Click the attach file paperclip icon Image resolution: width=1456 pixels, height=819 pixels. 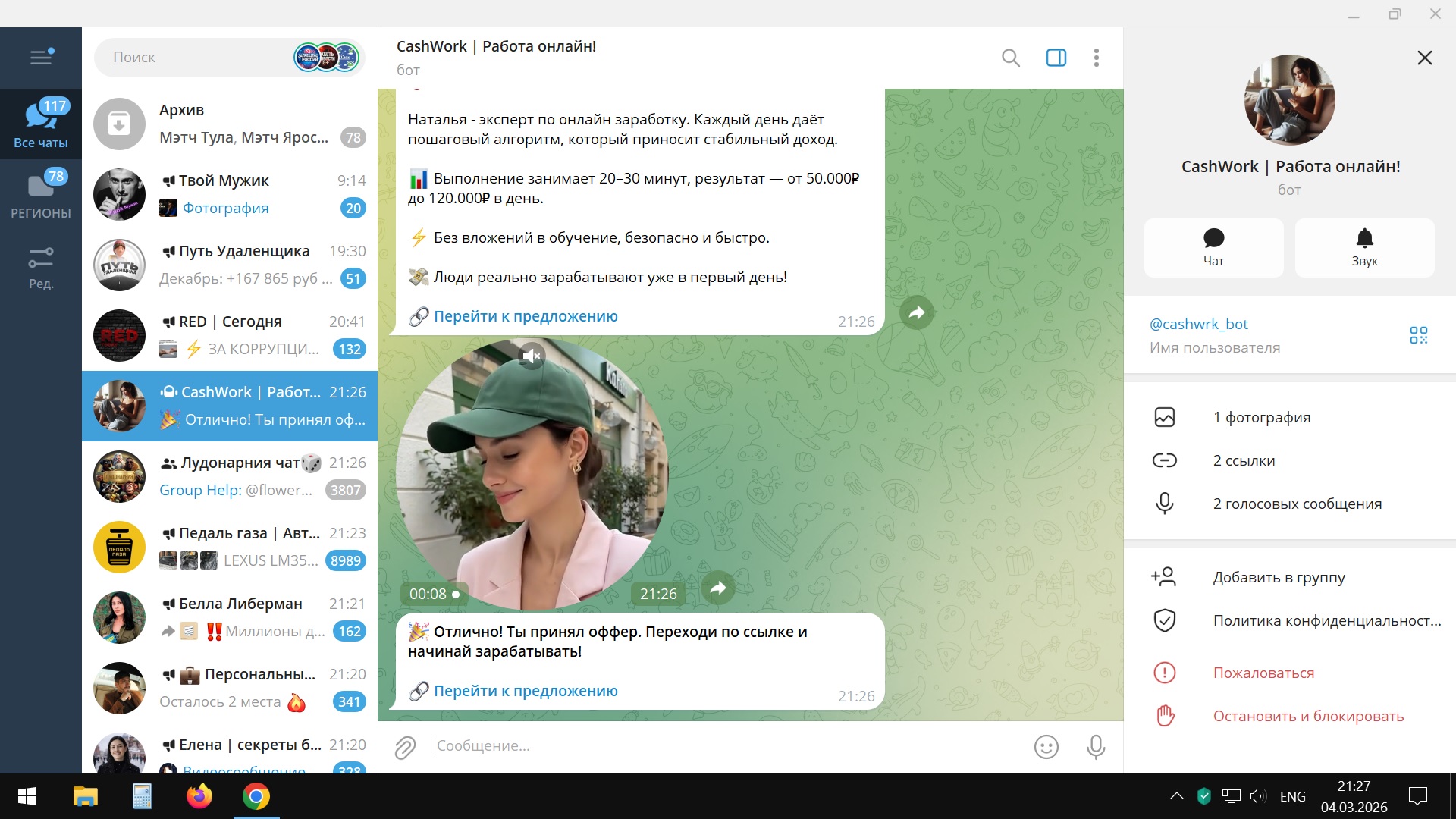(405, 747)
